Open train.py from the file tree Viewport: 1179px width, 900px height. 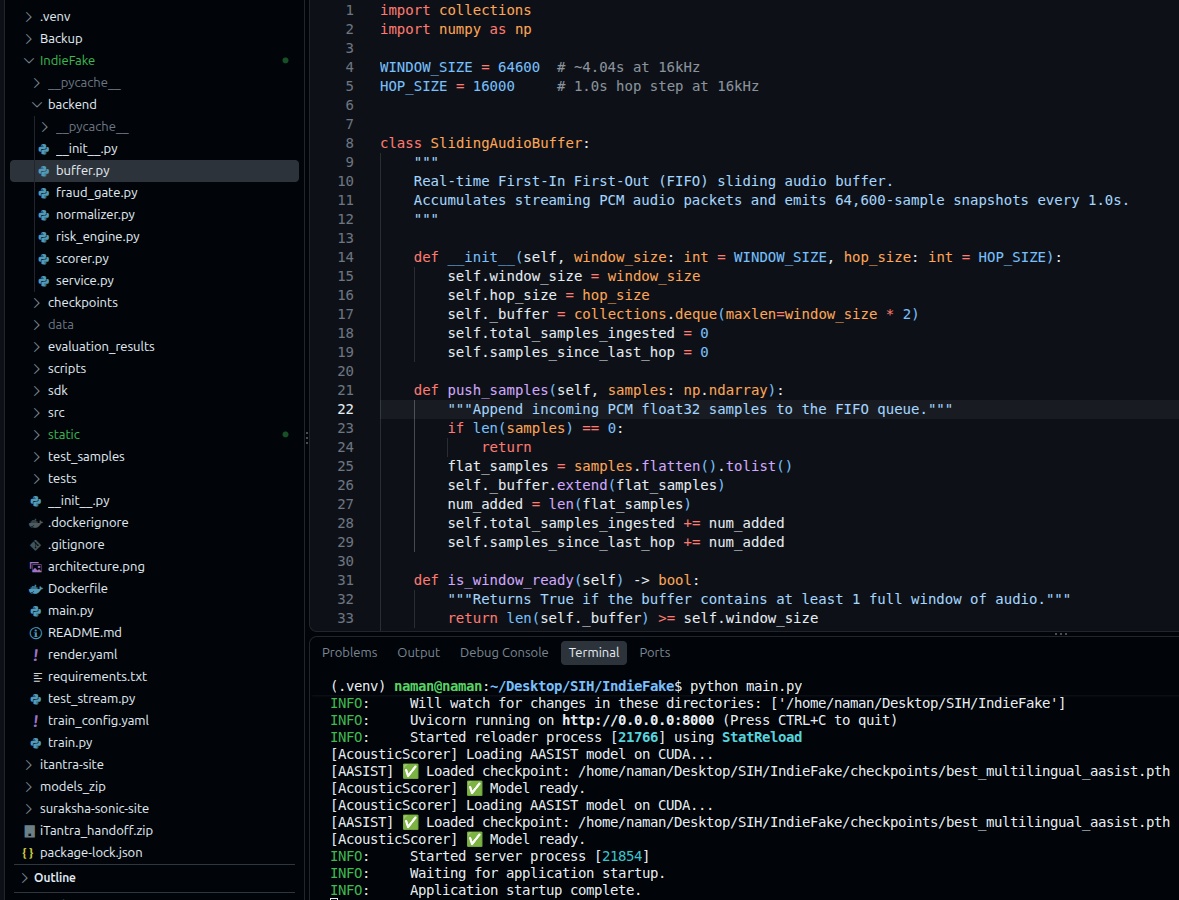coord(70,742)
